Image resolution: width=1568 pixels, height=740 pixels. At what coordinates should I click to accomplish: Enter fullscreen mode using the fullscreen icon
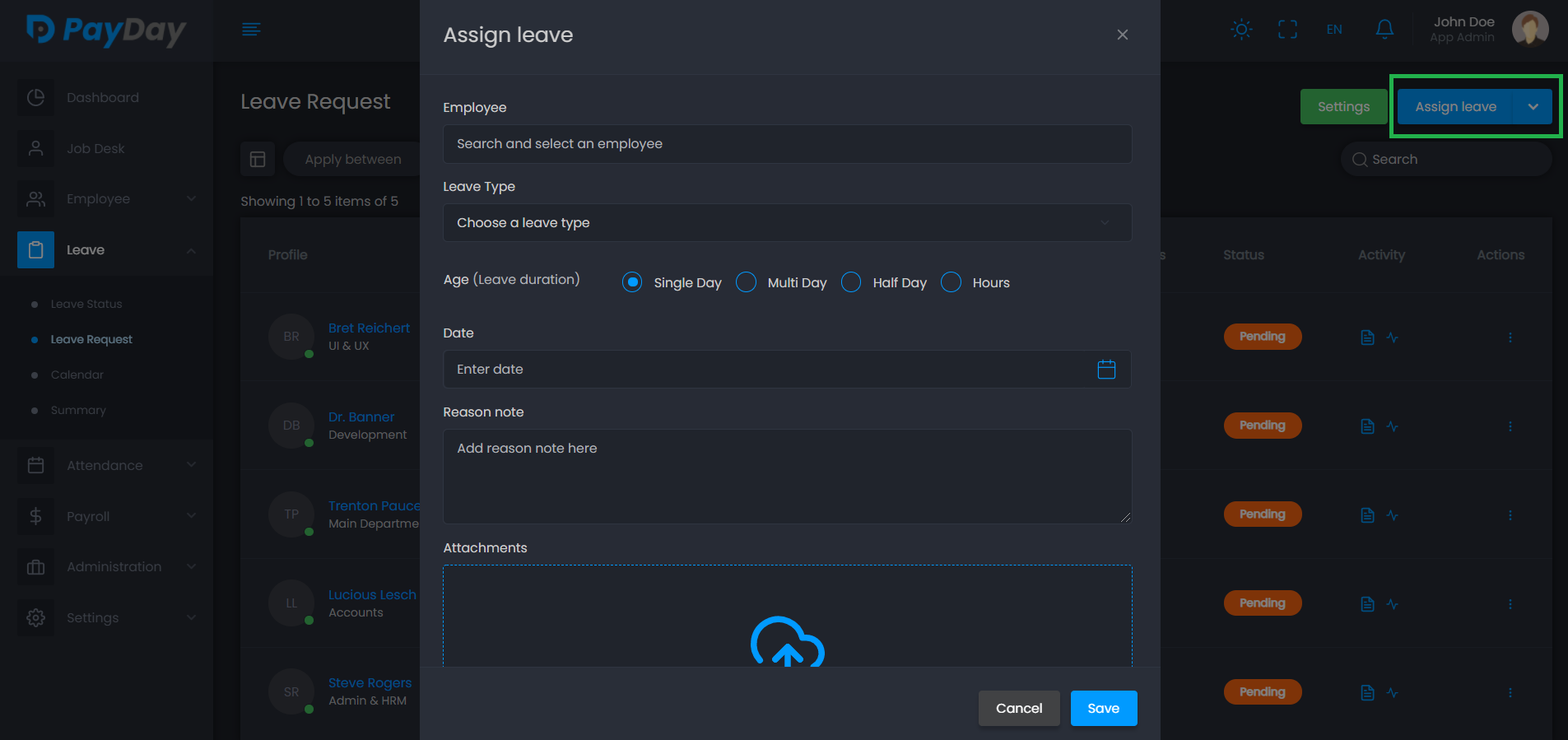[1287, 30]
